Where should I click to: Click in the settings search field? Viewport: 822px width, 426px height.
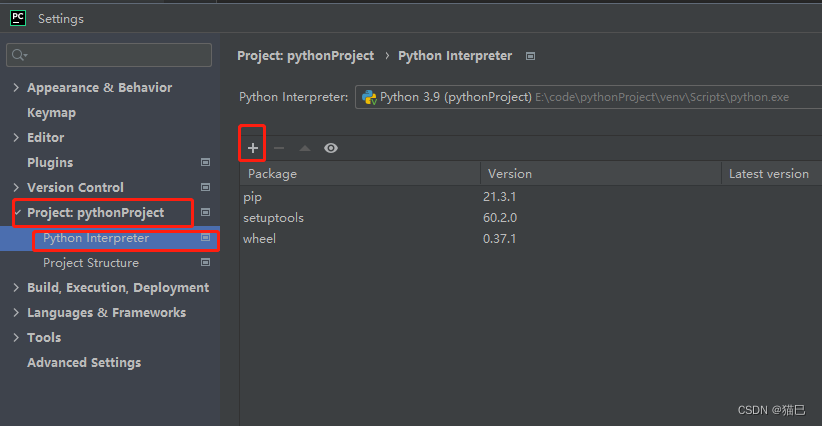point(109,55)
